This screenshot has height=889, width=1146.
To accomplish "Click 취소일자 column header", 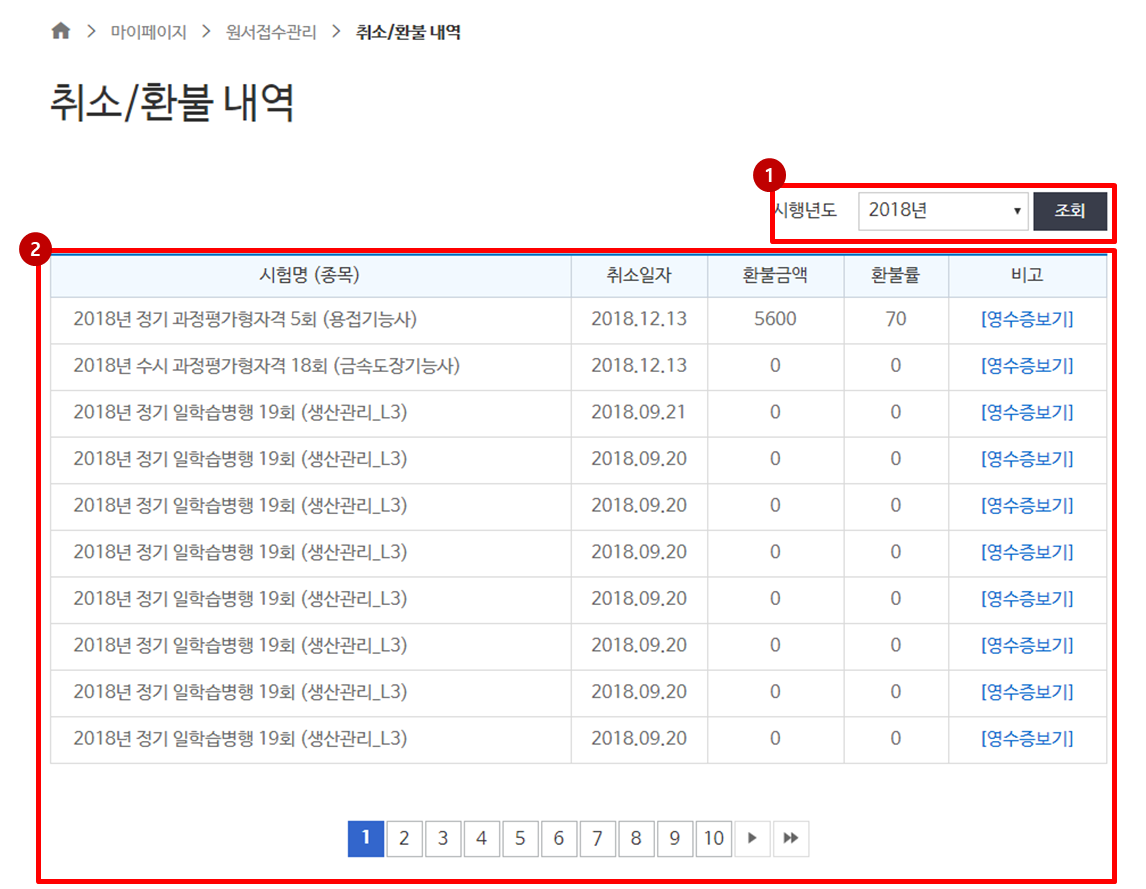I will tap(639, 276).
